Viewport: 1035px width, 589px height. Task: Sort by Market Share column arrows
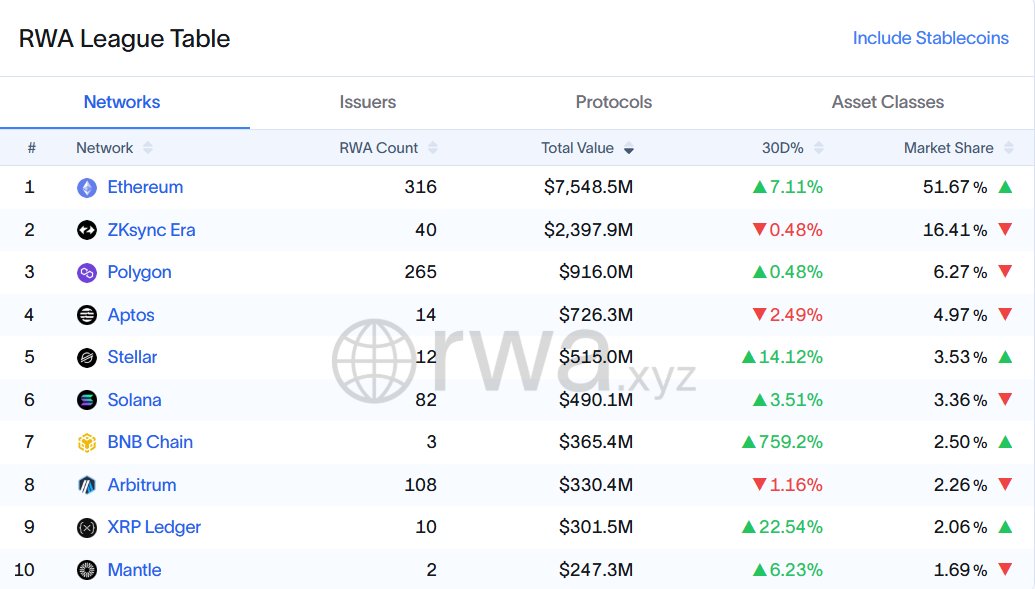[x=1009, y=148]
